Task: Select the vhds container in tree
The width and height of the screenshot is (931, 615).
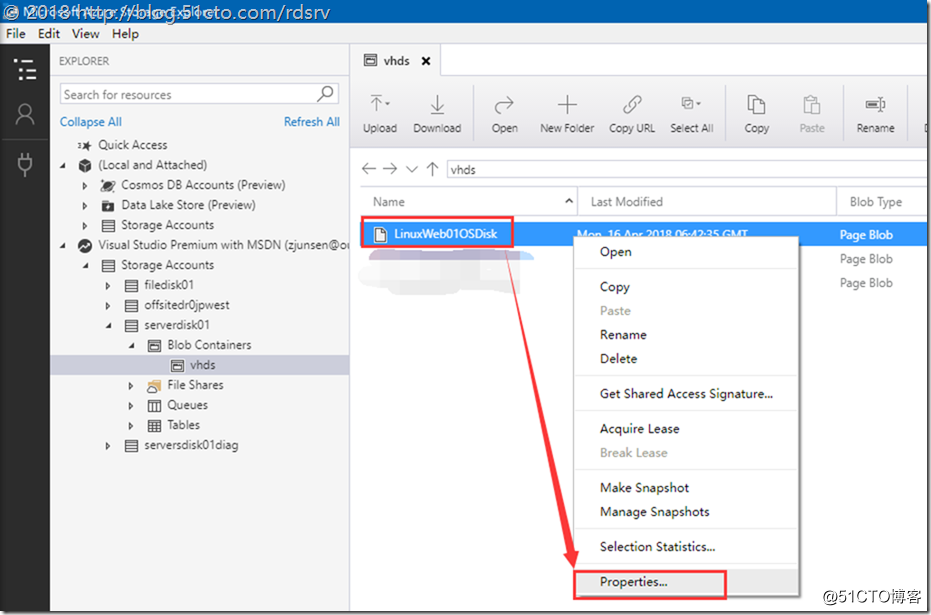Action: (x=202, y=365)
